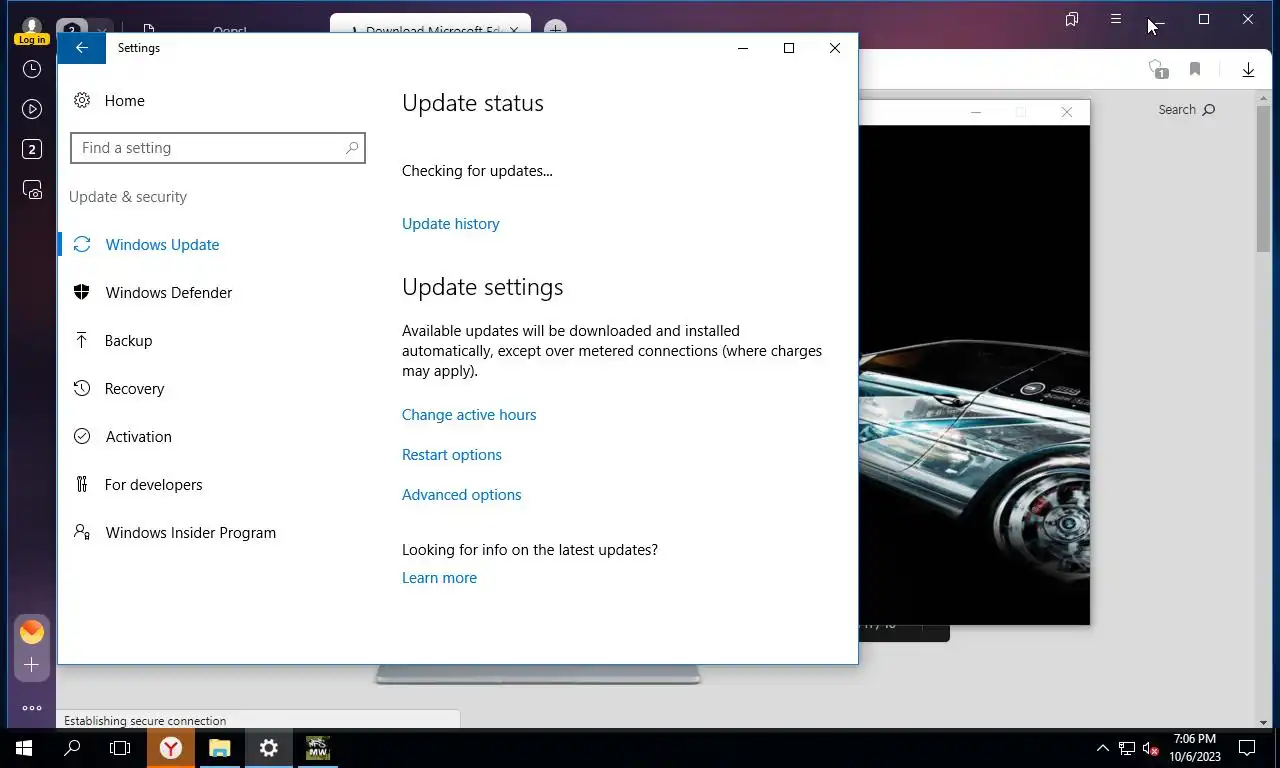Open the sidebar three-dots more menu
This screenshot has height=768, width=1280.
[x=32, y=708]
